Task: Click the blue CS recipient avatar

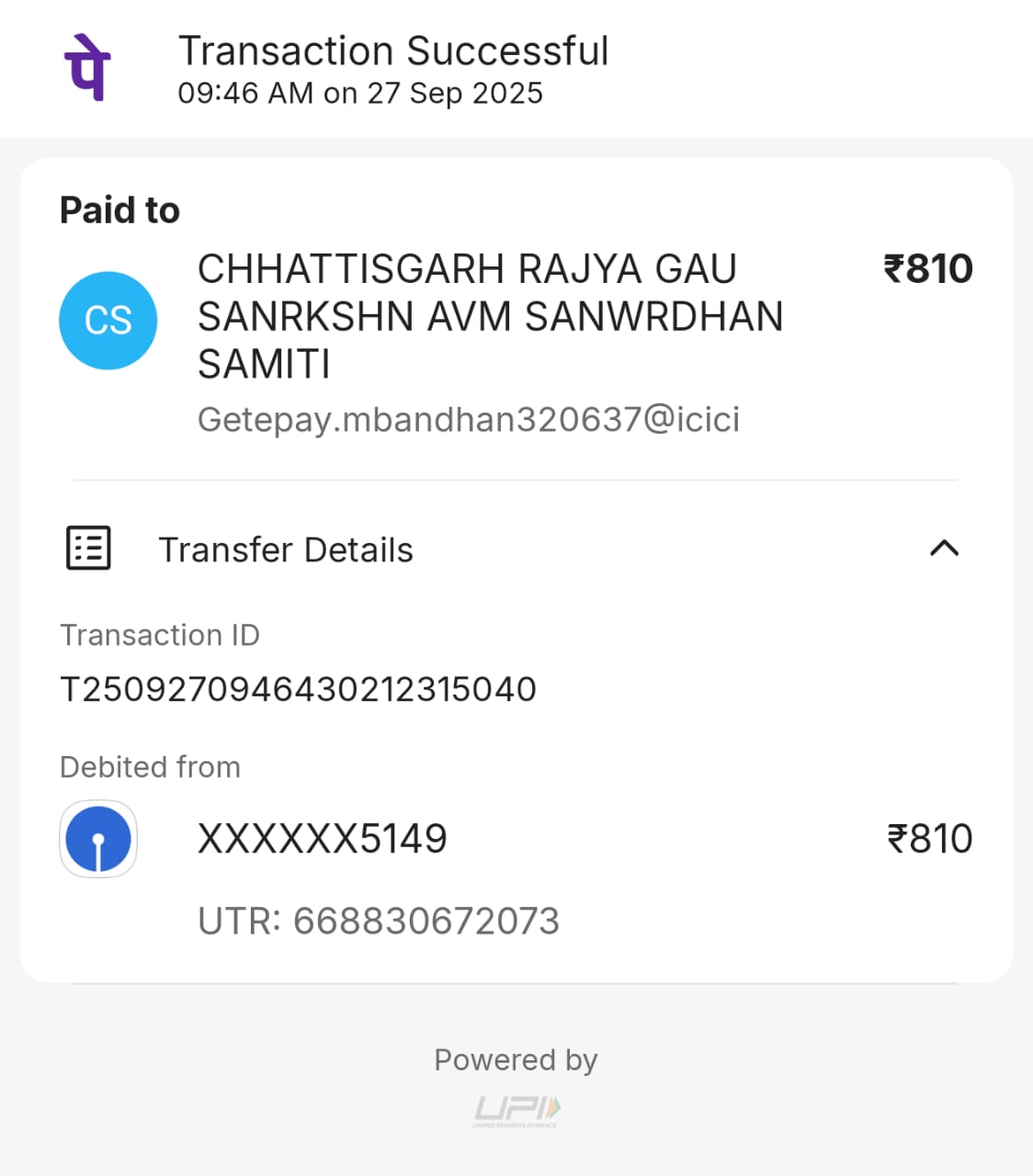Action: (x=108, y=321)
